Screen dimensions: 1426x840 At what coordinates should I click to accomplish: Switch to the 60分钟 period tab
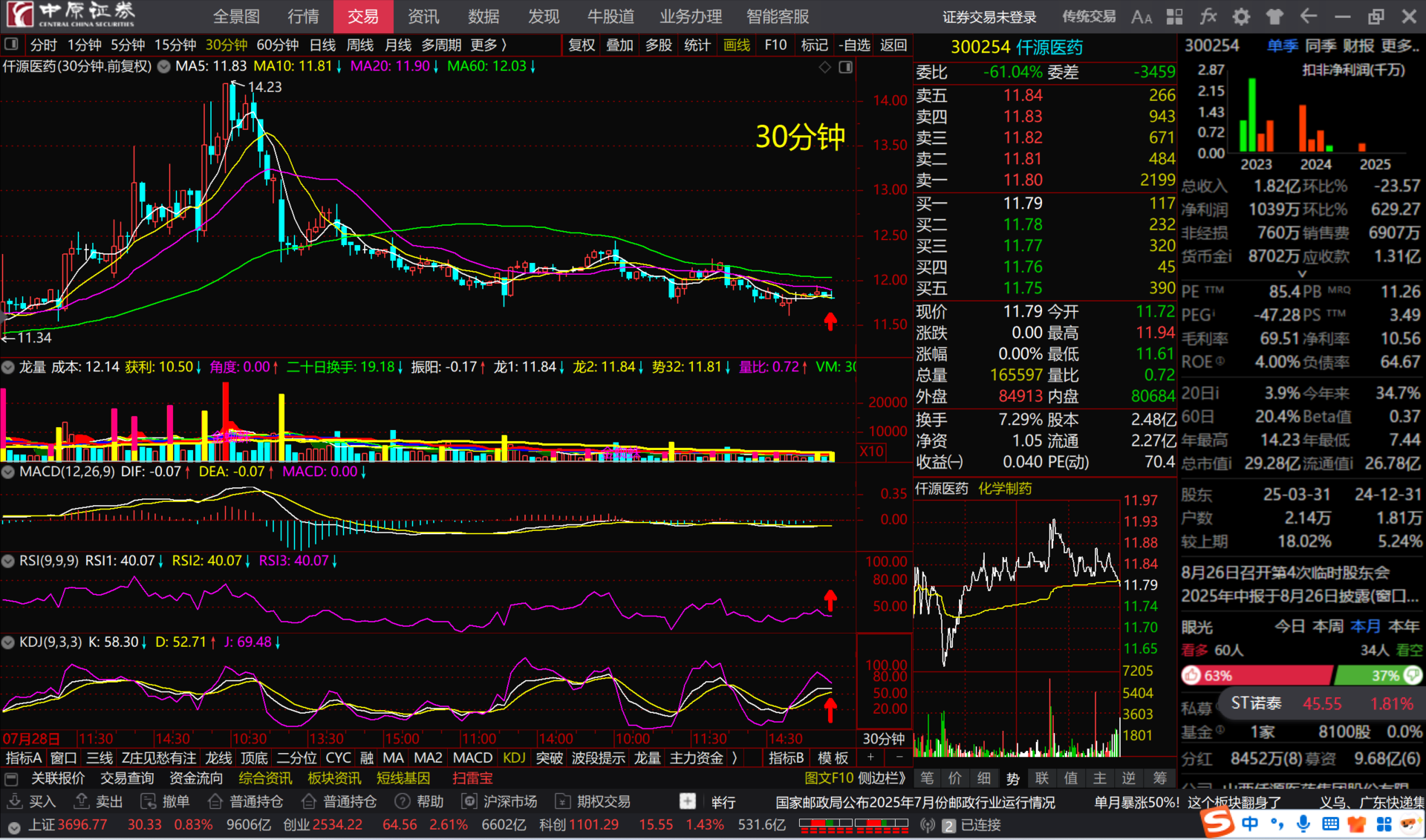point(277,45)
